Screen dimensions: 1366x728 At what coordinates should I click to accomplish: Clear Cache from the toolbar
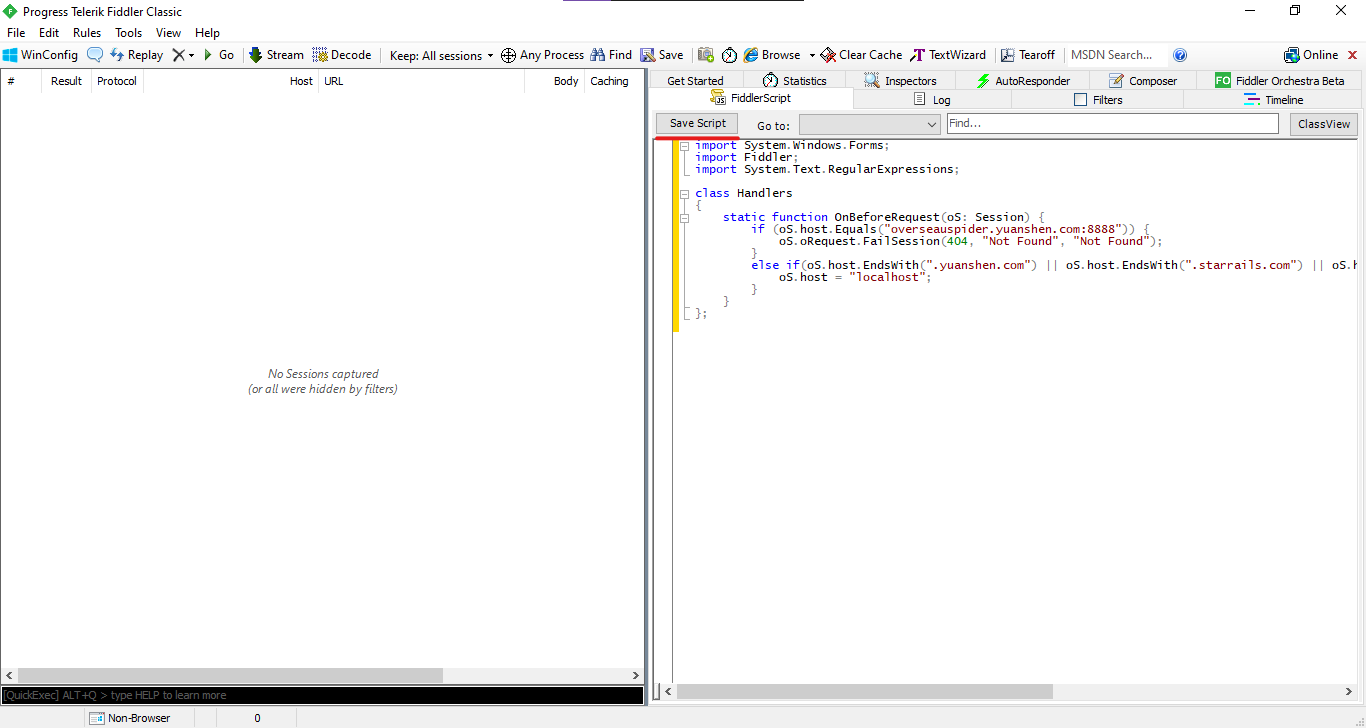[x=861, y=55]
